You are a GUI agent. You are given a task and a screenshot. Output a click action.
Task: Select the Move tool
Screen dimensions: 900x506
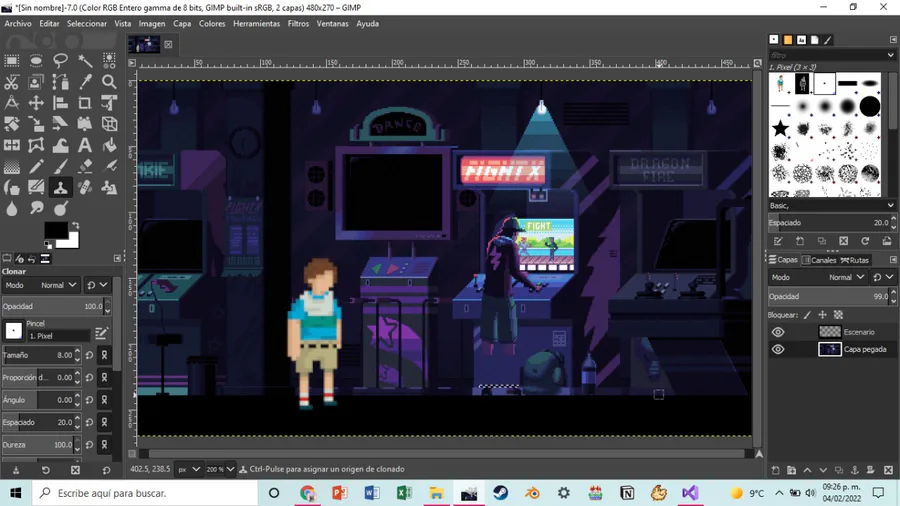click(36, 103)
